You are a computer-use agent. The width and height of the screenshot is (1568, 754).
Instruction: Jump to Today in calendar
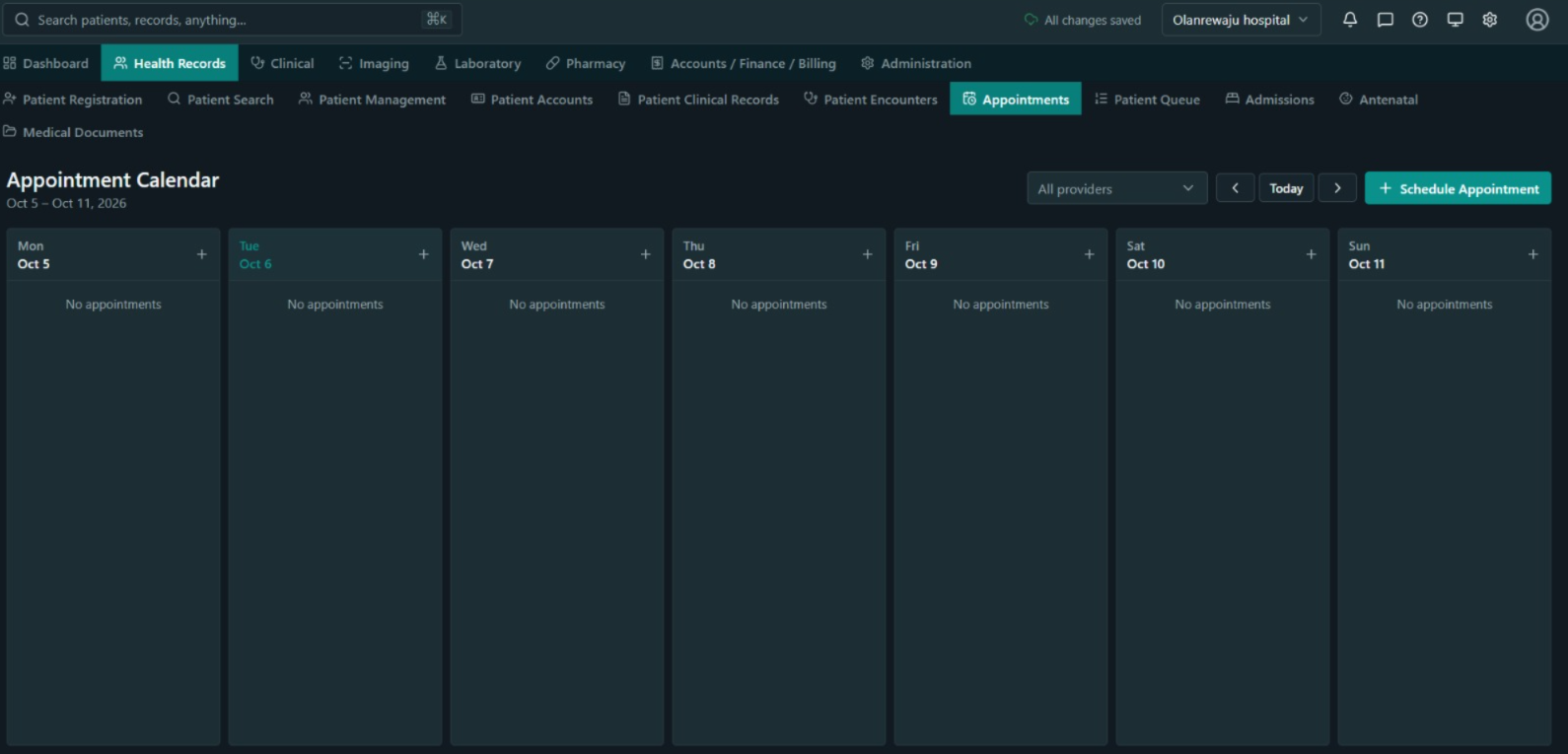pyautogui.click(x=1286, y=188)
